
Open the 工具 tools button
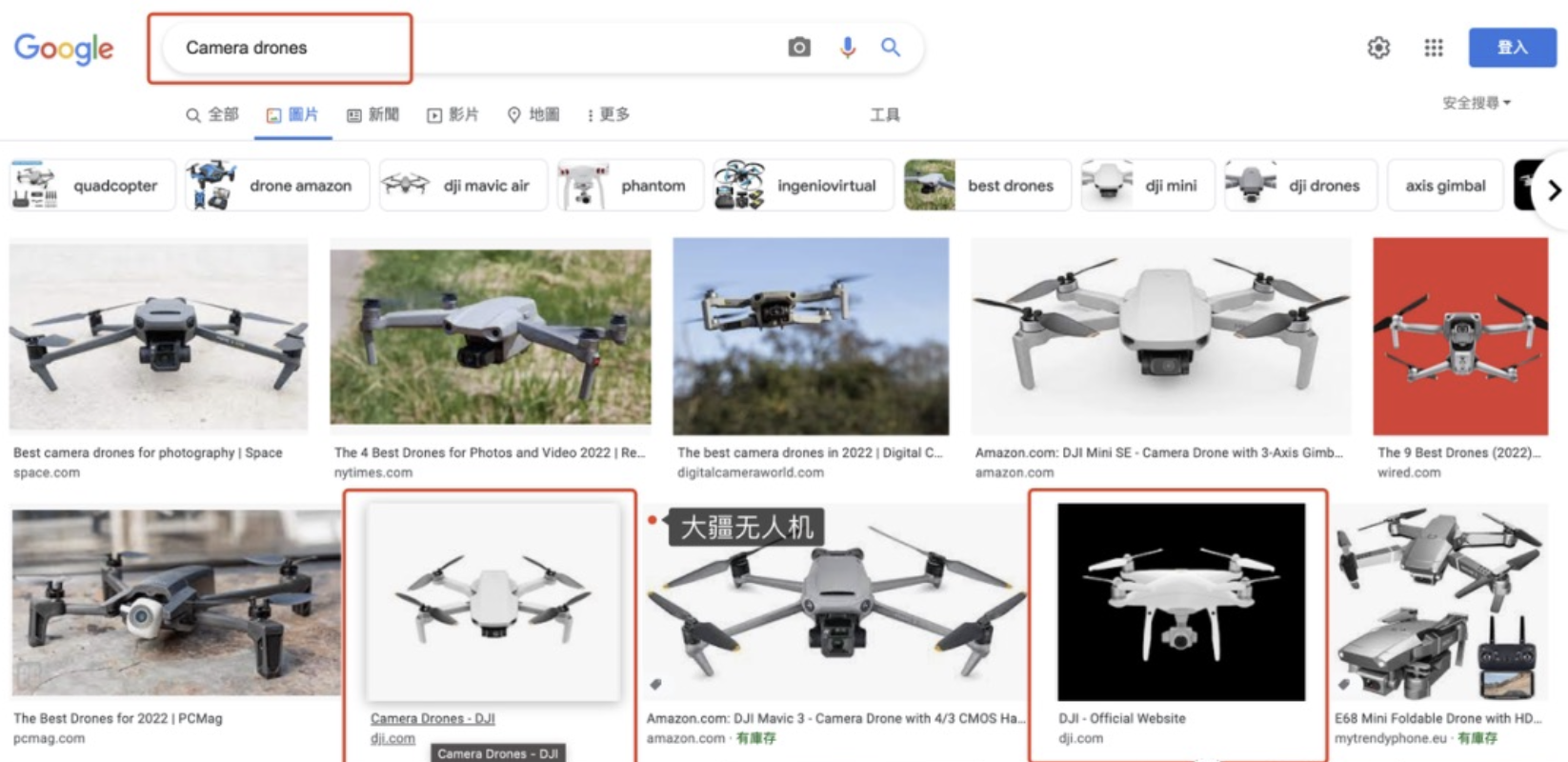[884, 115]
